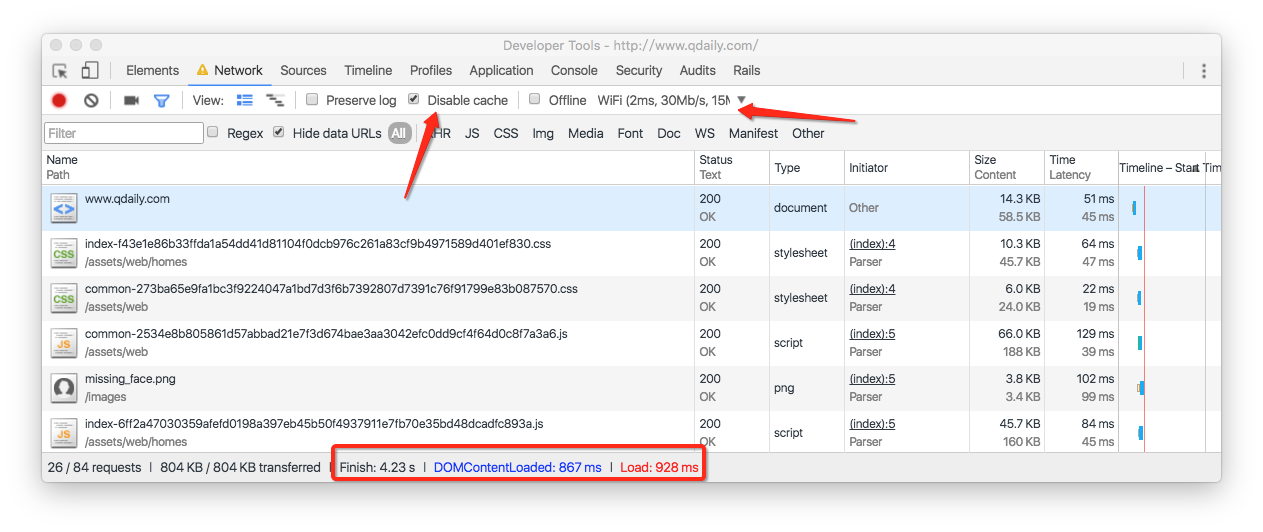
Task: Filter requests by Font
Action: [630, 133]
